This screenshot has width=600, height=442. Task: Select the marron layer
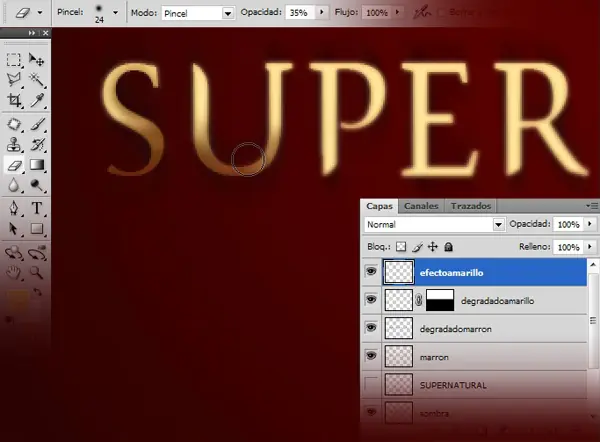(x=484, y=357)
